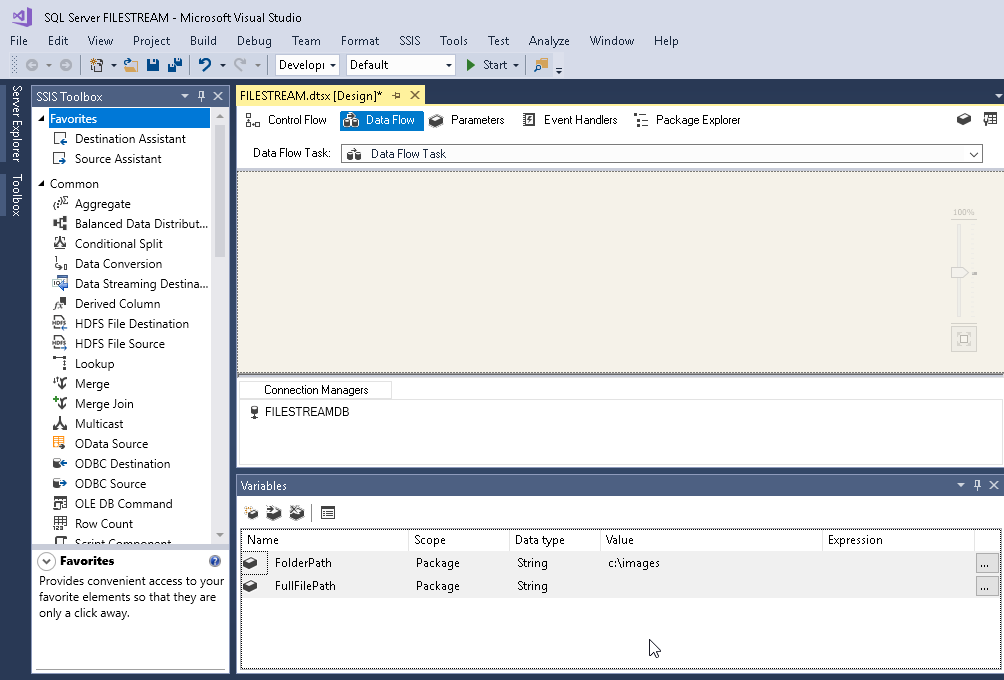Open the Default solution platform dropdown
This screenshot has height=680, width=1004.
pyautogui.click(x=447, y=65)
